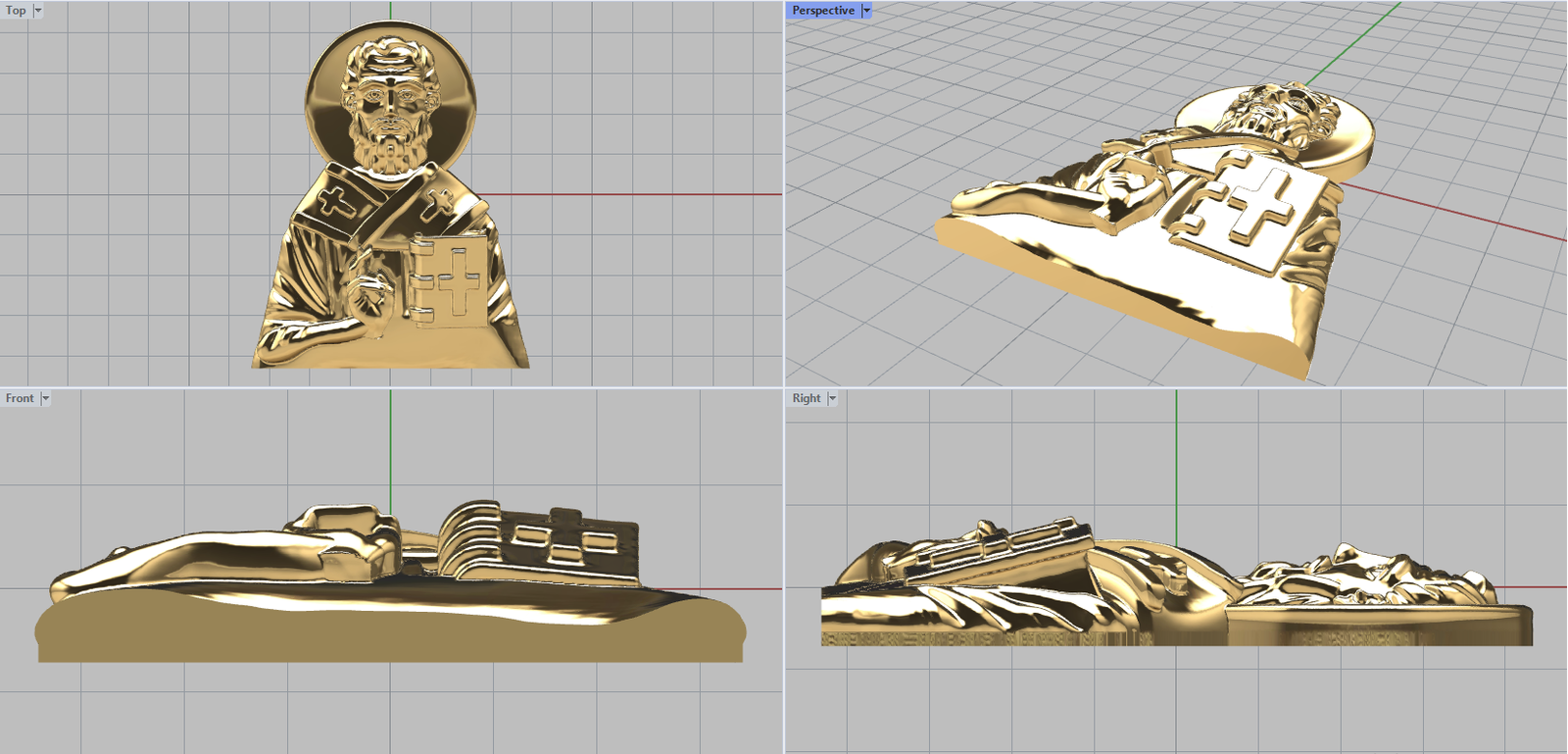Click the blessing hand in Top viewport
Image resolution: width=1568 pixels, height=754 pixels.
(x=367, y=292)
